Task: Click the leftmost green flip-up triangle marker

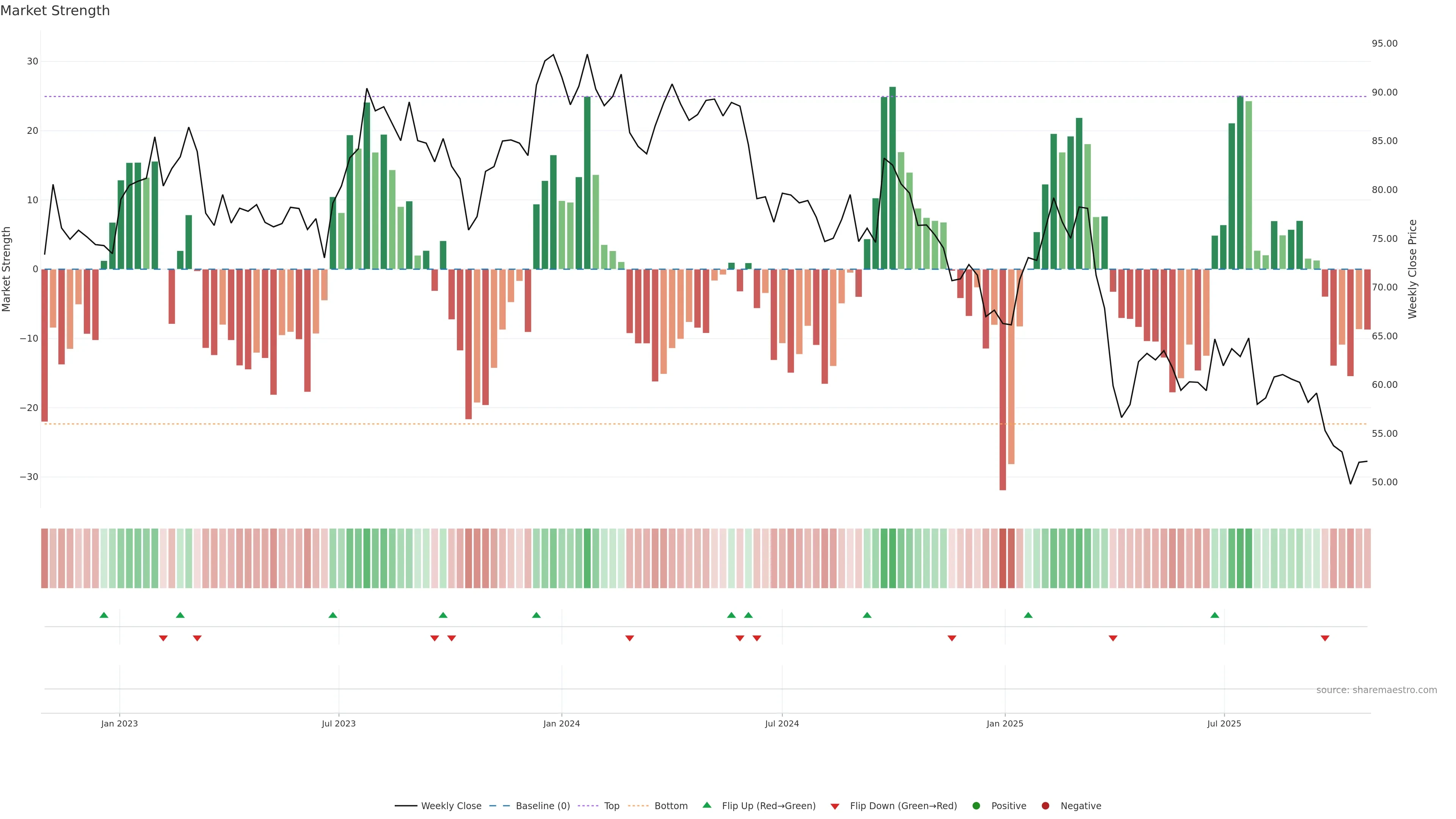Action: (104, 615)
